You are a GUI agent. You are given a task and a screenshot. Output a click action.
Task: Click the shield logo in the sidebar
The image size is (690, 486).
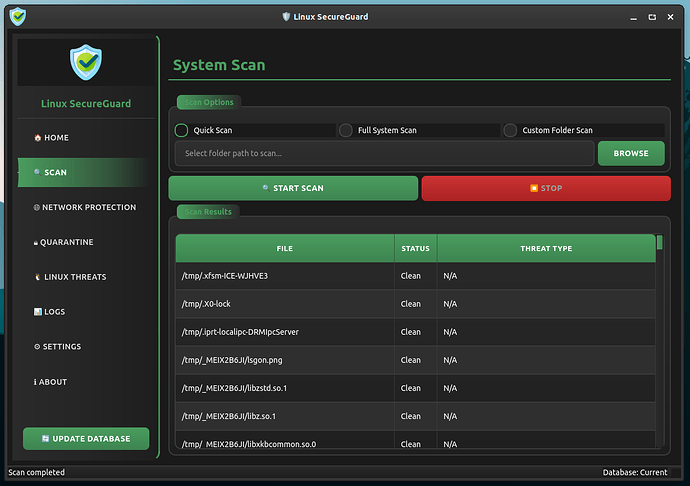86,62
